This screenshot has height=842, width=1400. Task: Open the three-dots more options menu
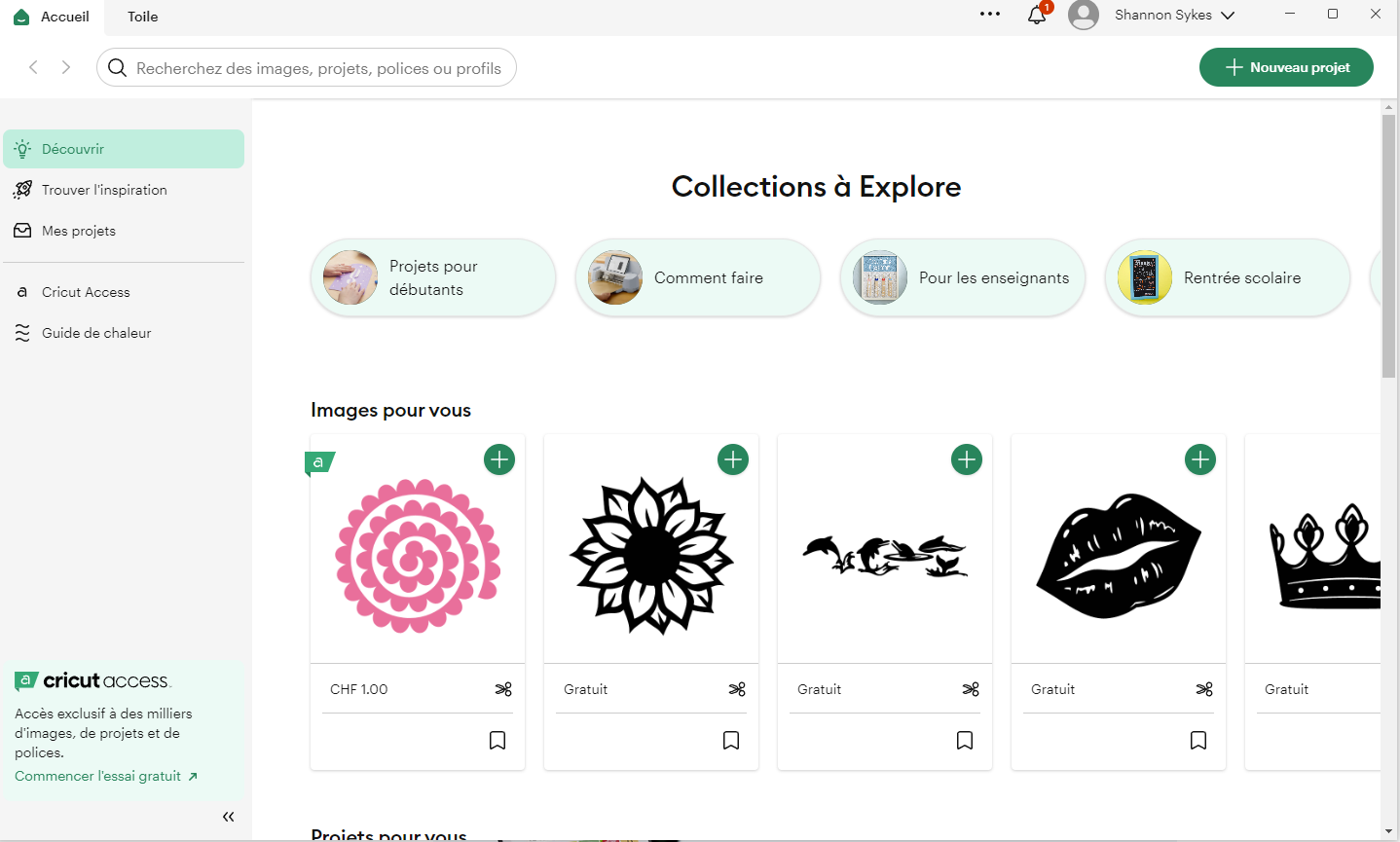click(x=990, y=15)
